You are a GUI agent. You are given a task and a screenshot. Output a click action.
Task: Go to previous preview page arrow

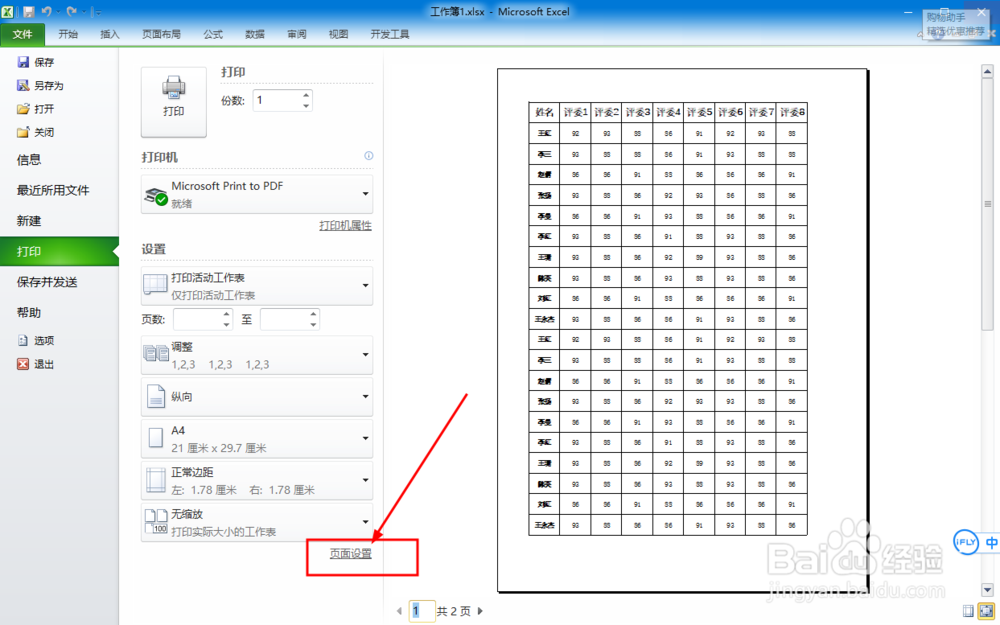click(399, 611)
